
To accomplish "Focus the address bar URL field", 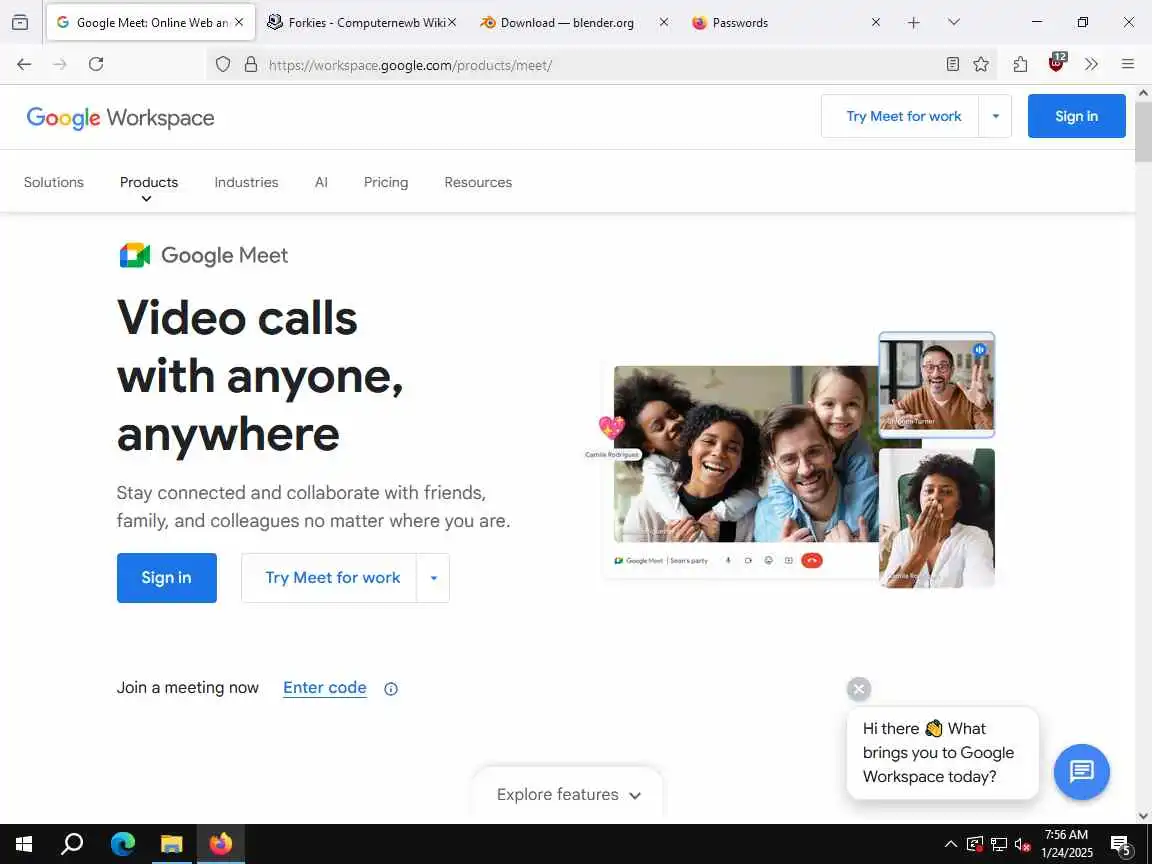I will pyautogui.click(x=602, y=65).
